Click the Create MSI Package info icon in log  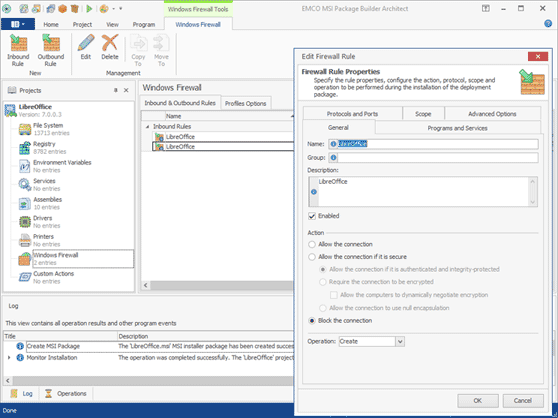pyautogui.click(x=20, y=346)
